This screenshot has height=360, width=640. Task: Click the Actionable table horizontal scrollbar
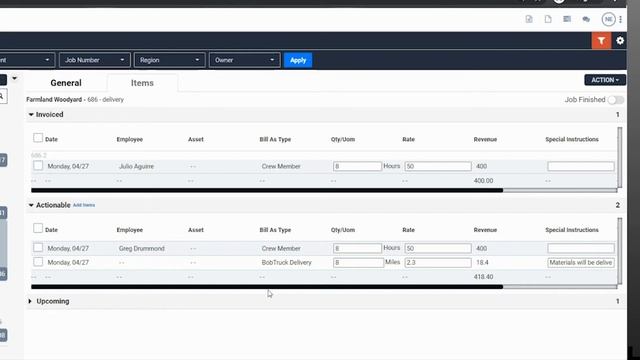tap(267, 287)
